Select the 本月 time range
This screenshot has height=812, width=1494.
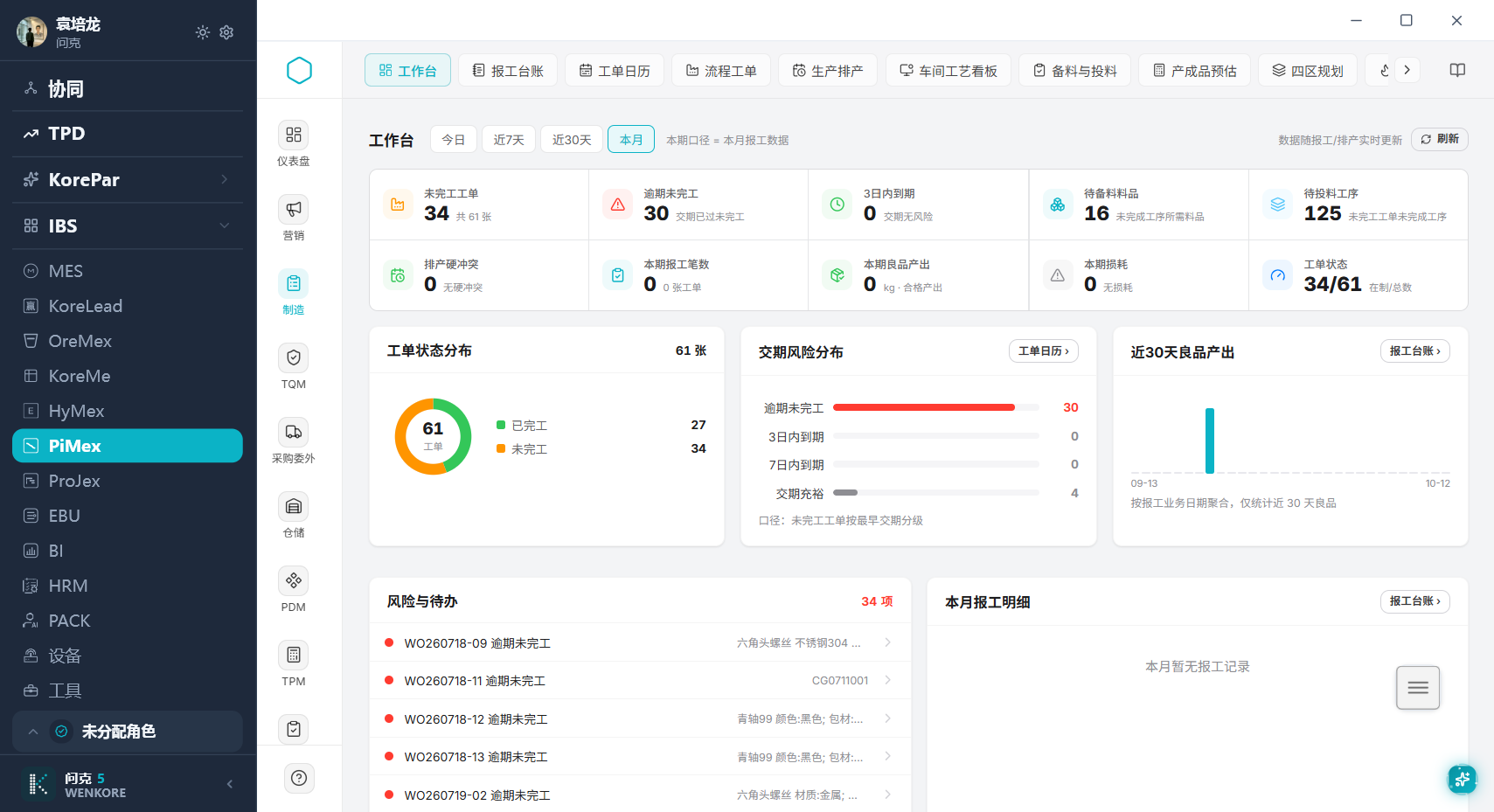click(631, 140)
